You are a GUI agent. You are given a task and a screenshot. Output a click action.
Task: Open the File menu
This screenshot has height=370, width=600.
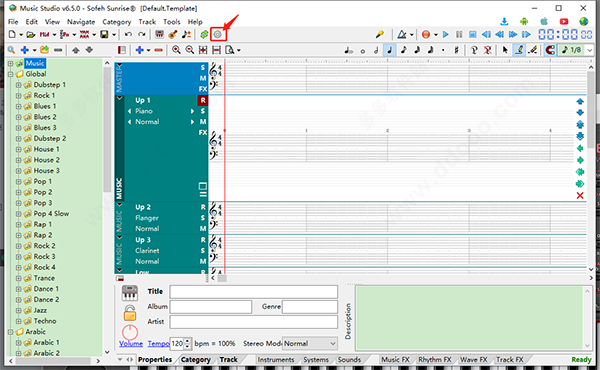tap(13, 22)
